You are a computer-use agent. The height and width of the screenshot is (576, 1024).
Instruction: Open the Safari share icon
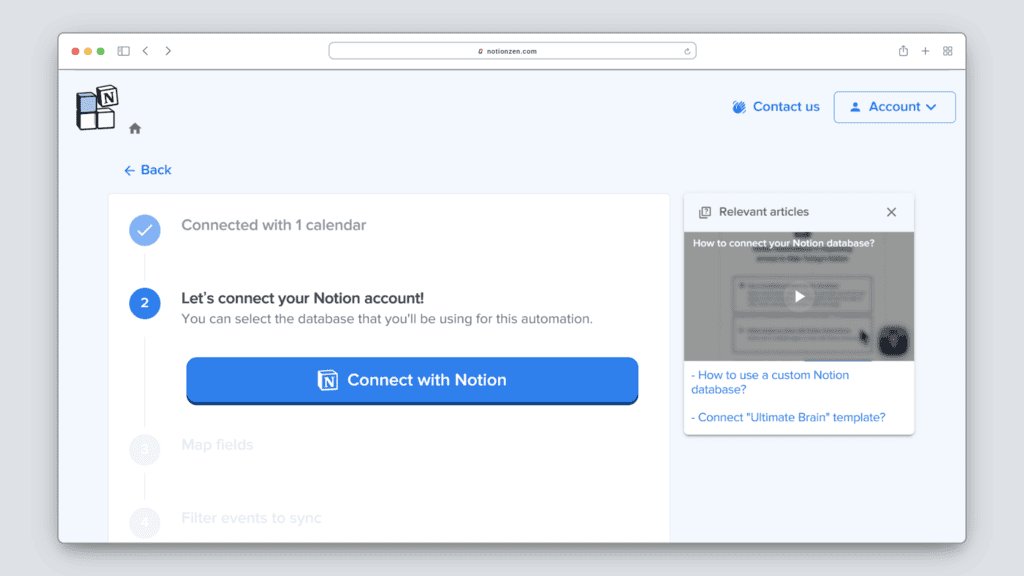click(x=903, y=51)
